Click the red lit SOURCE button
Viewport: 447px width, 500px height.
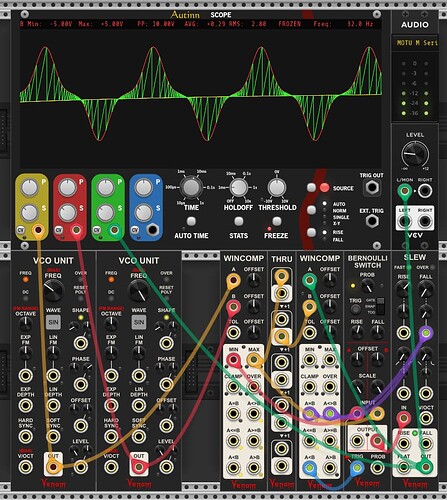click(x=324, y=188)
